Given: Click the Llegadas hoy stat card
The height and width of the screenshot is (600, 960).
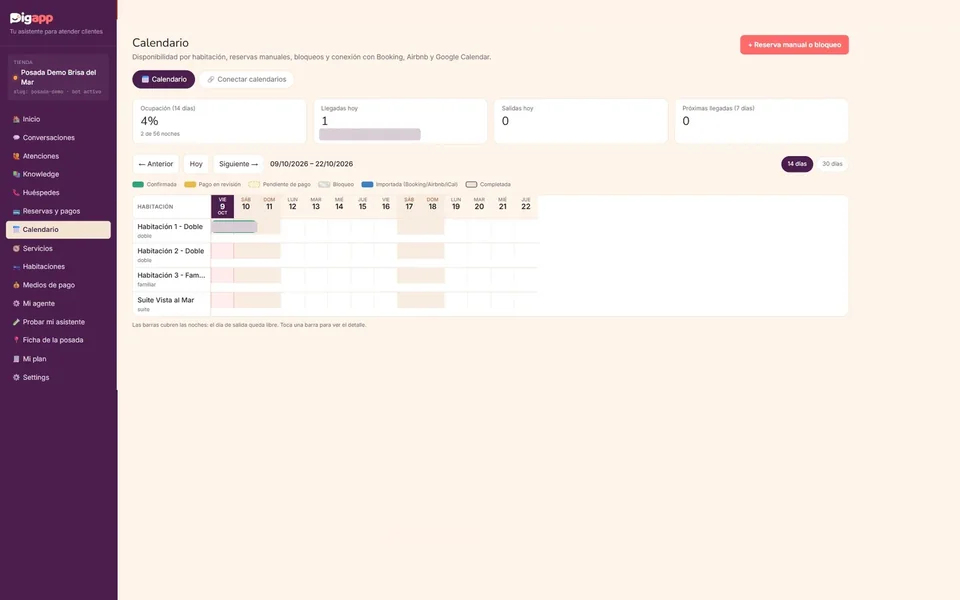Looking at the screenshot, I should [400, 121].
